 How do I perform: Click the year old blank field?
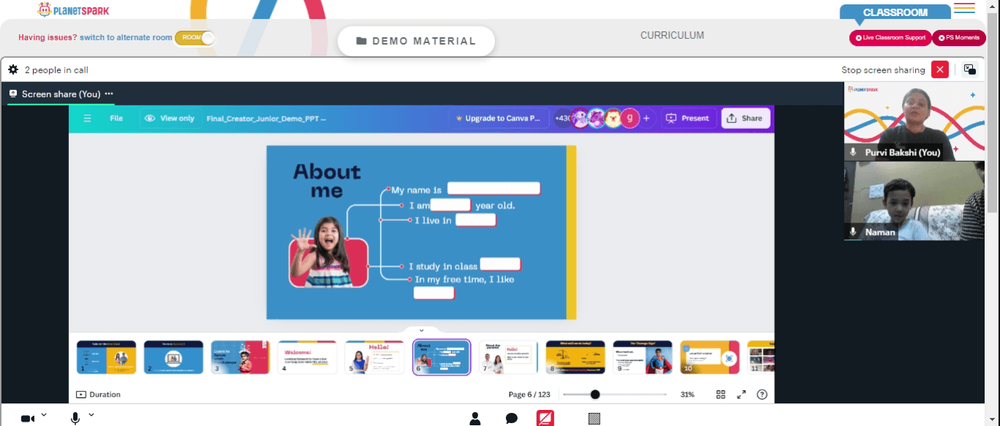[x=450, y=205]
